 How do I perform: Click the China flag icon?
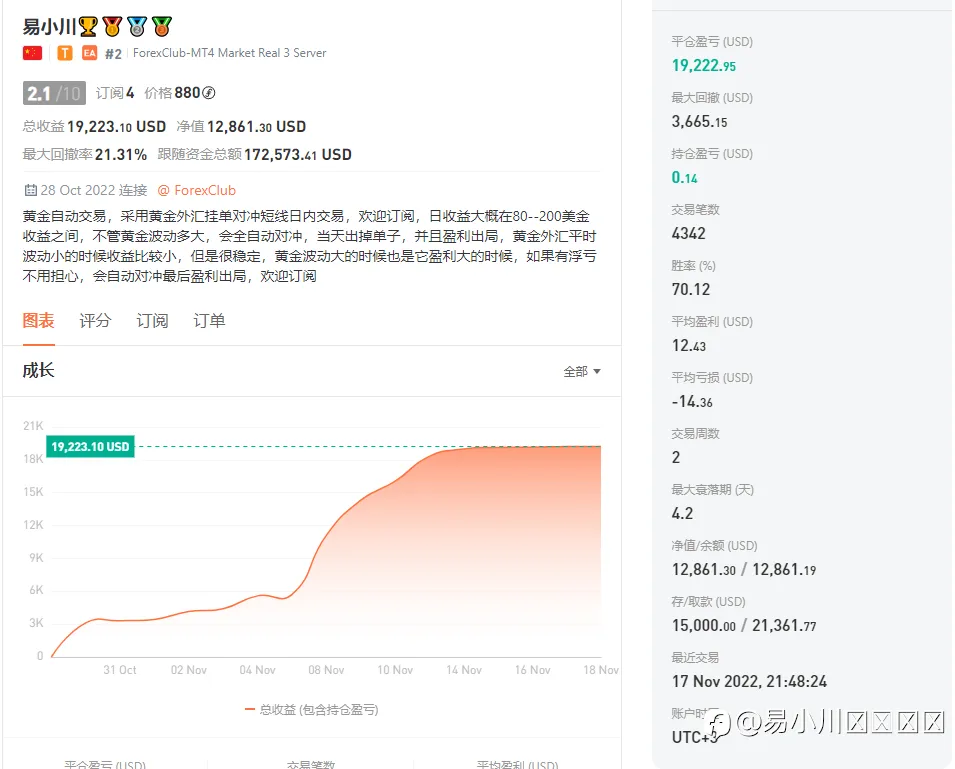pyautogui.click(x=32, y=53)
